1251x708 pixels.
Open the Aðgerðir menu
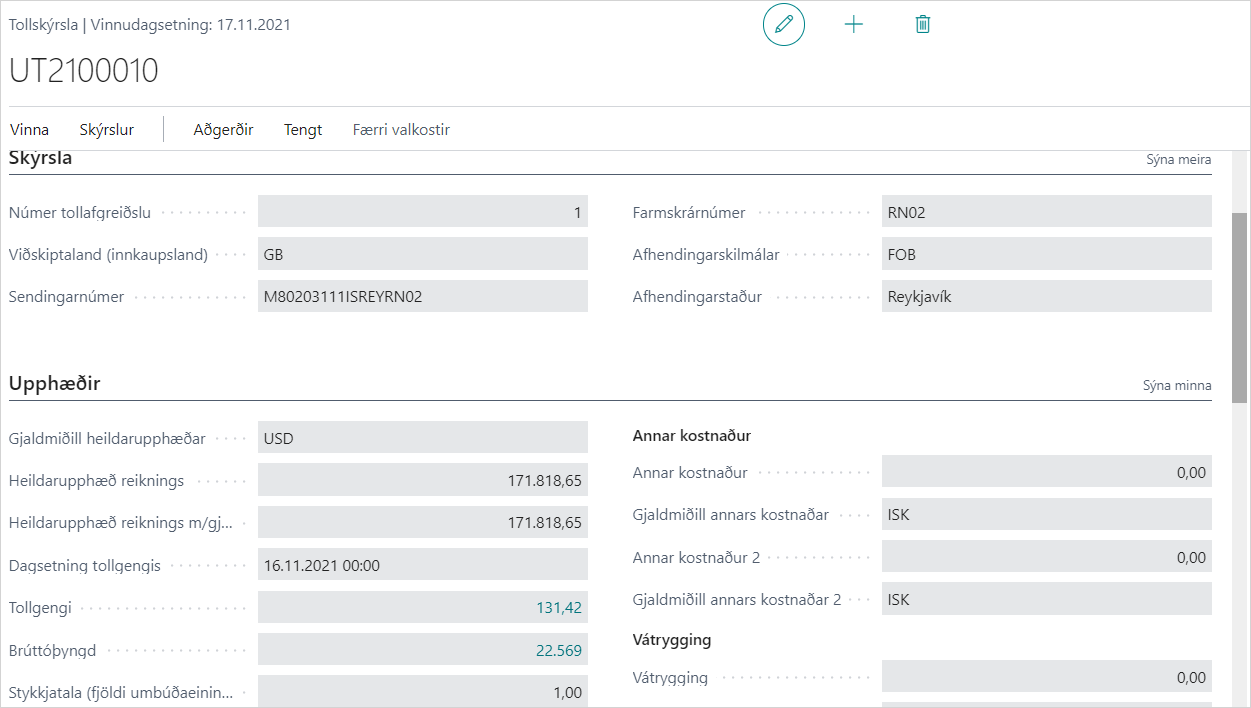tap(223, 130)
